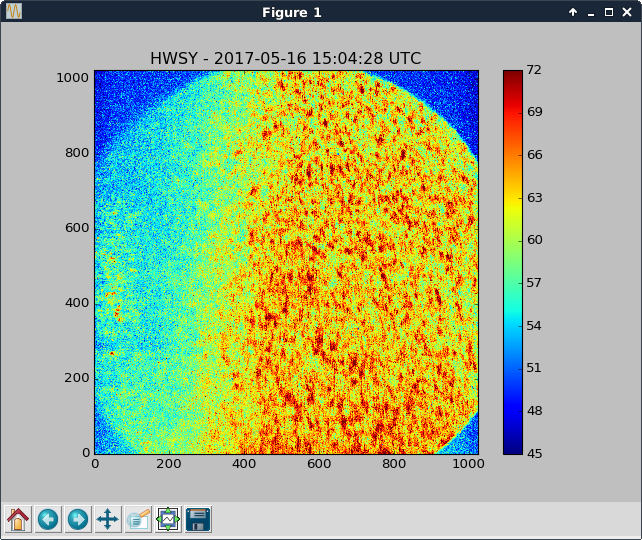Click the y-axis tick label 800
Image resolution: width=642 pixels, height=540 pixels.
pos(77,153)
